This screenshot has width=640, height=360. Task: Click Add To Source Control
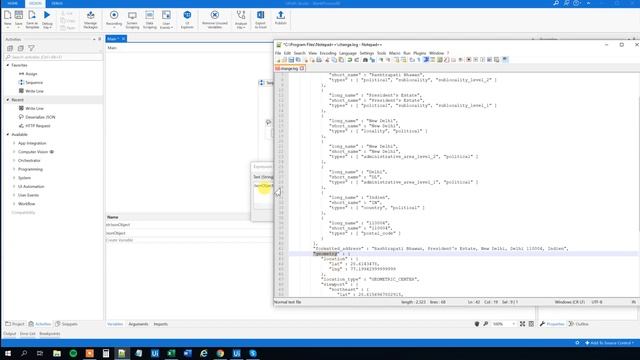609,343
